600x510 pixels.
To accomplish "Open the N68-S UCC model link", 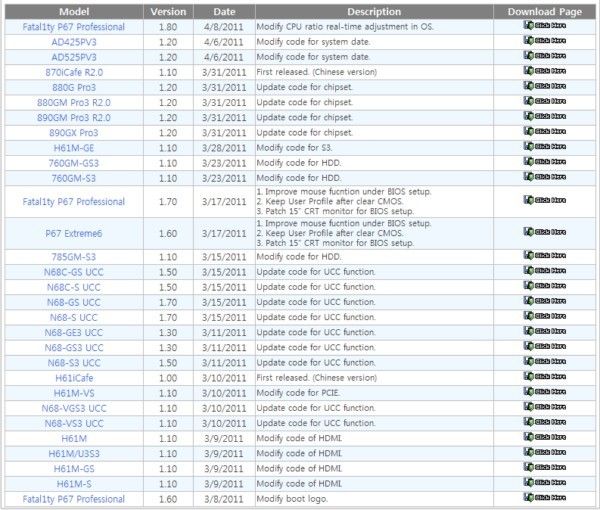I will [74, 318].
